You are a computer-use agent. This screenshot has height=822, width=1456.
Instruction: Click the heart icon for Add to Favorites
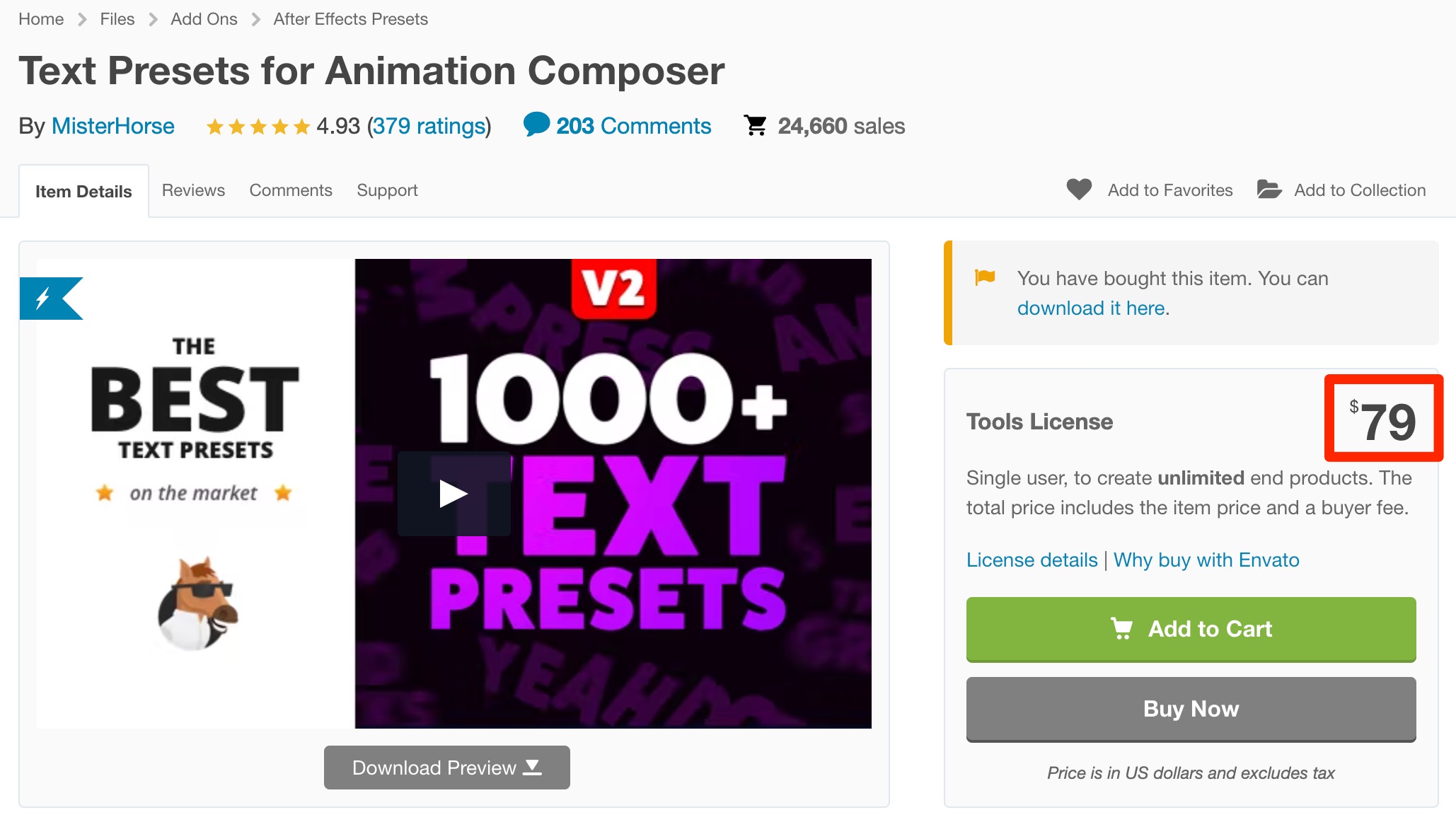click(1079, 190)
